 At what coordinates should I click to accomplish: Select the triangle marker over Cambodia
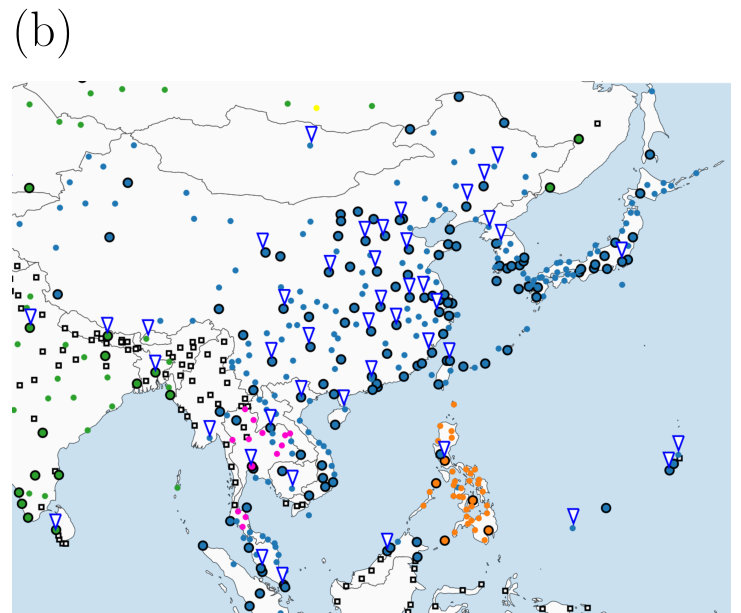point(293,478)
